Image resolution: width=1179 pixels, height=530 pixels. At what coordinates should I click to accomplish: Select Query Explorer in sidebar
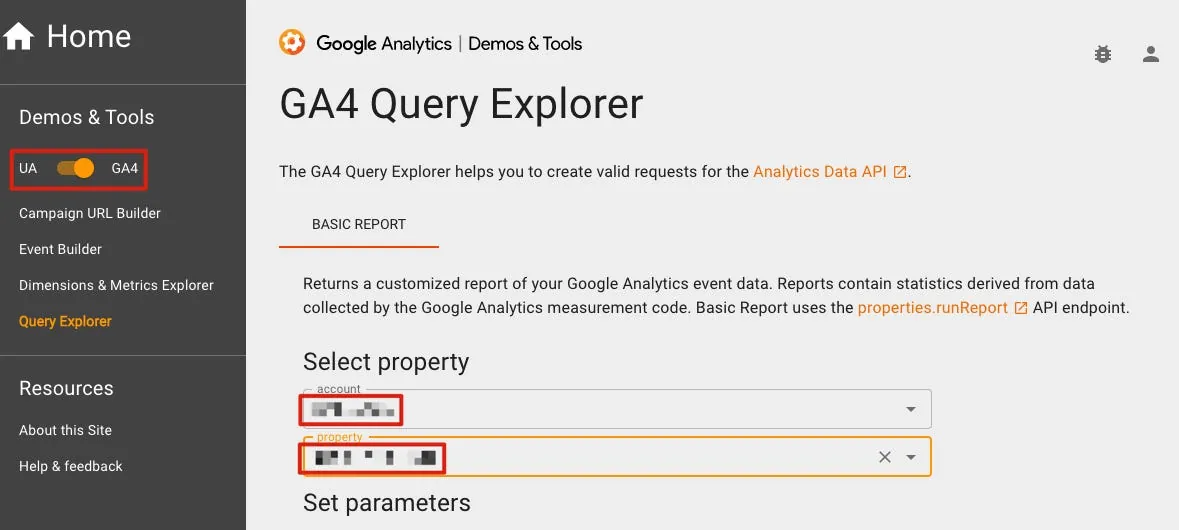pyautogui.click(x=65, y=321)
